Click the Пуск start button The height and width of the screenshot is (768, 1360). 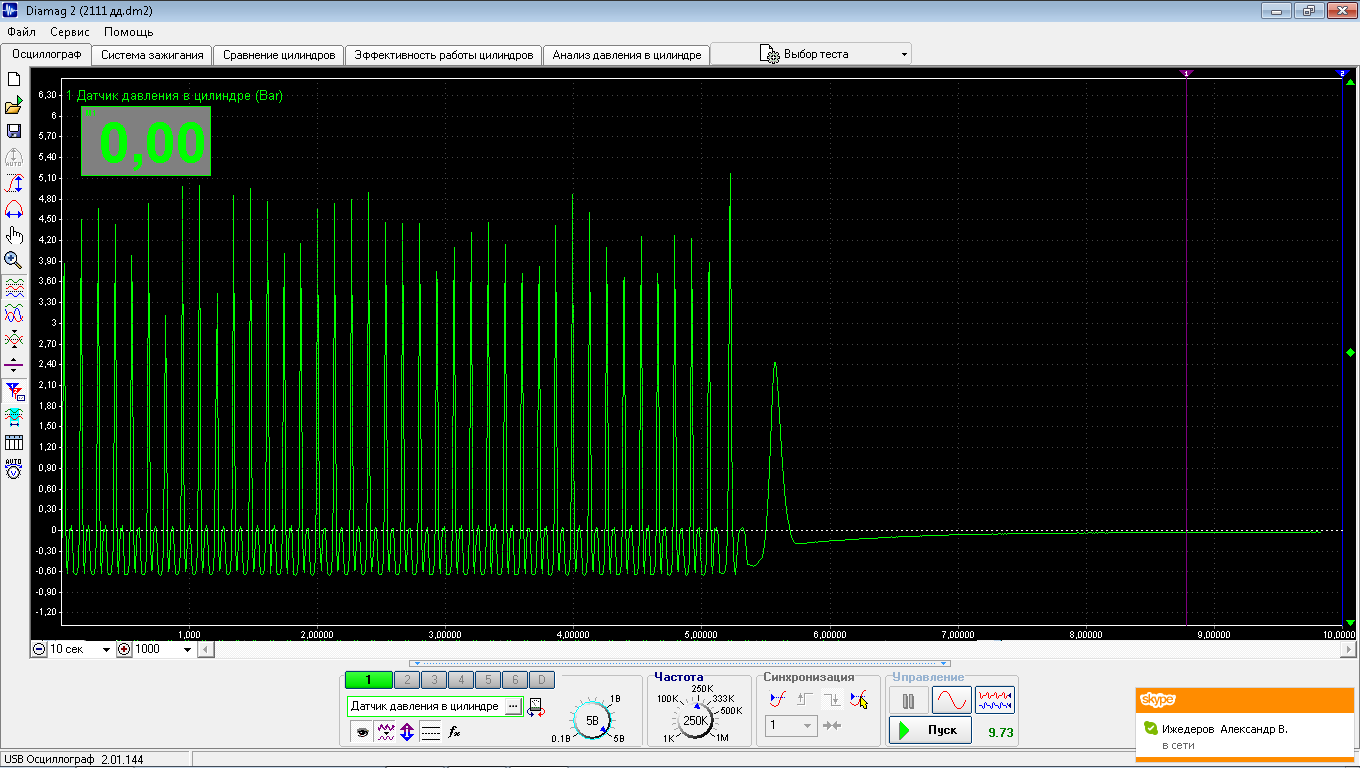[x=930, y=730]
